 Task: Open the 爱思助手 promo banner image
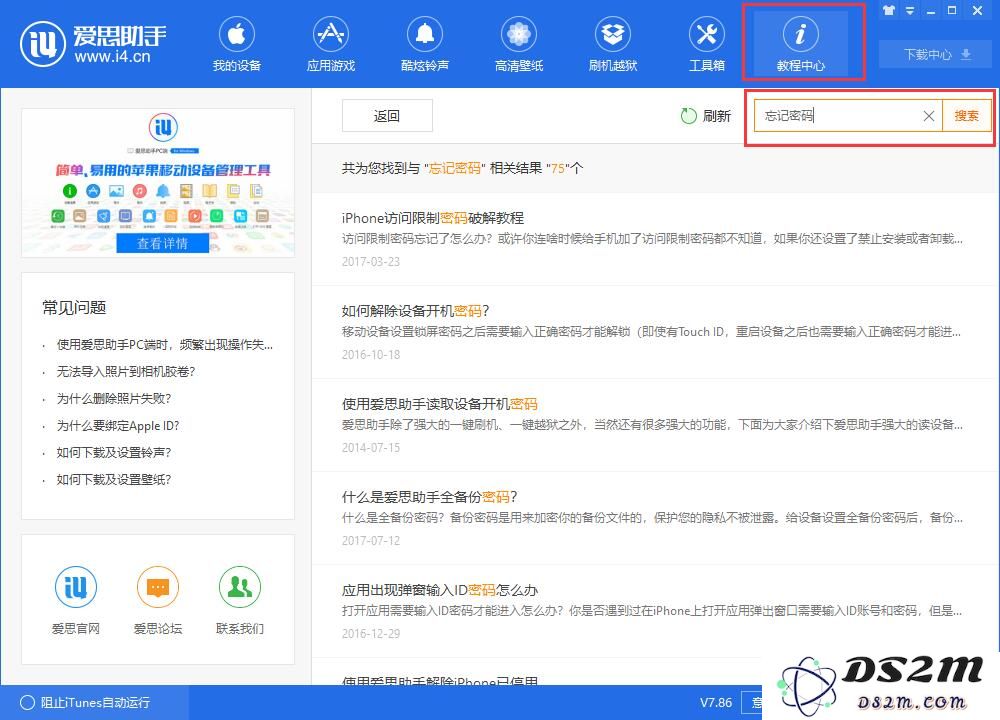click(158, 182)
